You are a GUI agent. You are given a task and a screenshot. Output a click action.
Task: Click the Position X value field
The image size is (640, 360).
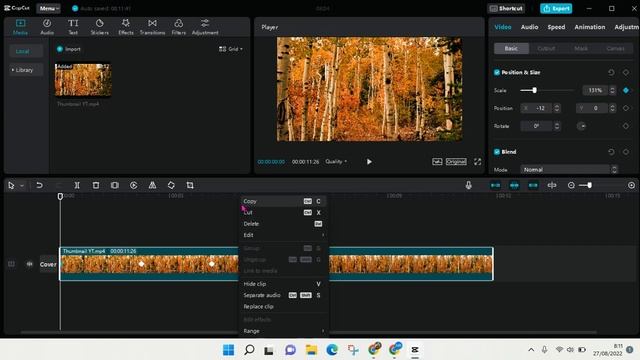point(541,108)
